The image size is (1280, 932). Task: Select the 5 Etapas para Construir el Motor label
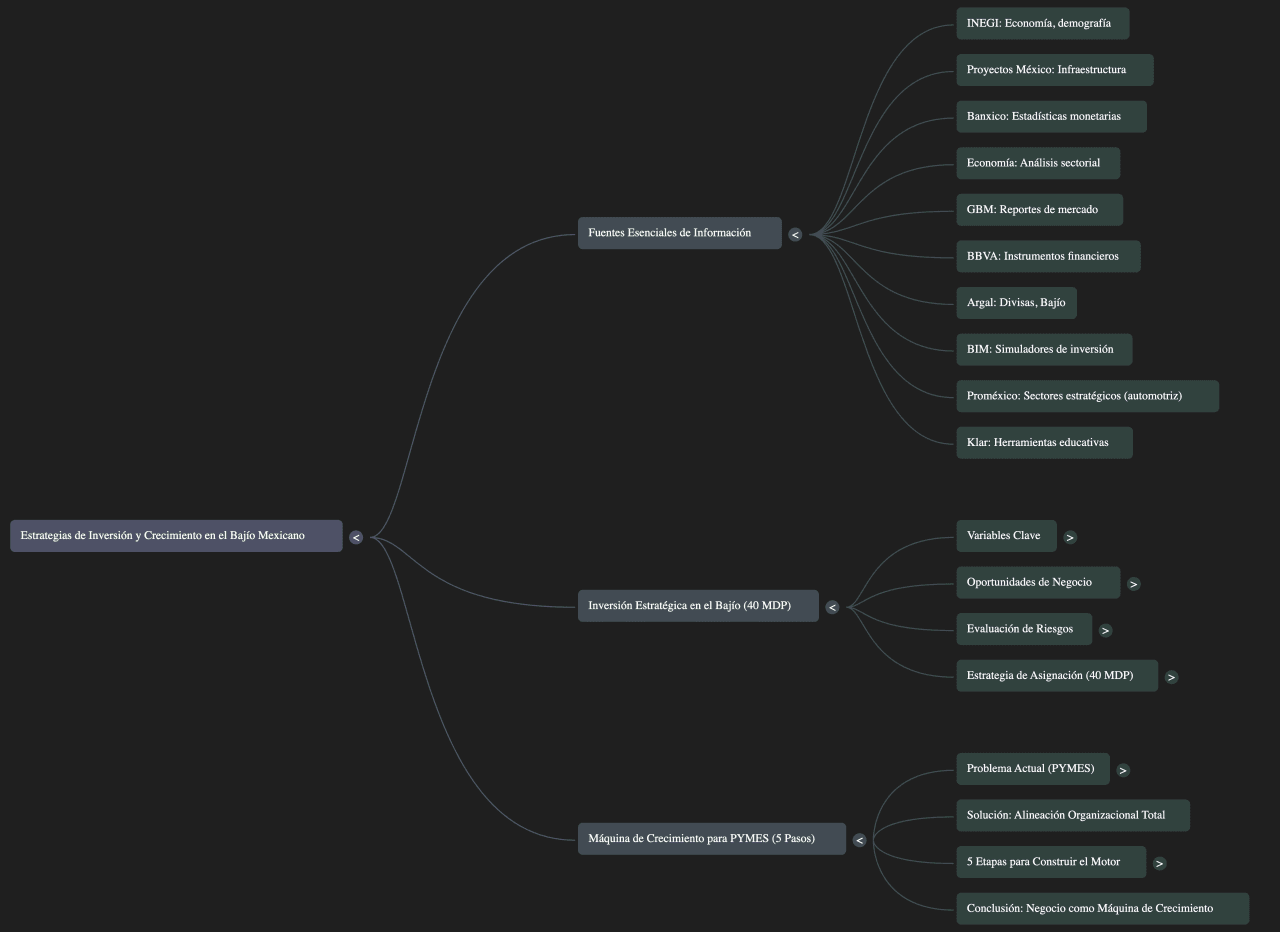click(x=1051, y=862)
